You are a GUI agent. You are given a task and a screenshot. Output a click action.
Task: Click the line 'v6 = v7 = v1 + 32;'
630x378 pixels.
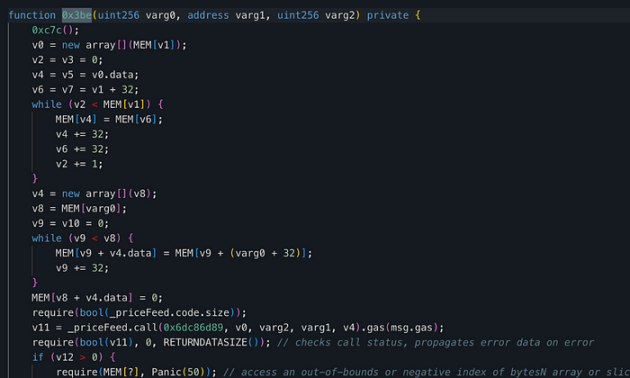point(85,90)
